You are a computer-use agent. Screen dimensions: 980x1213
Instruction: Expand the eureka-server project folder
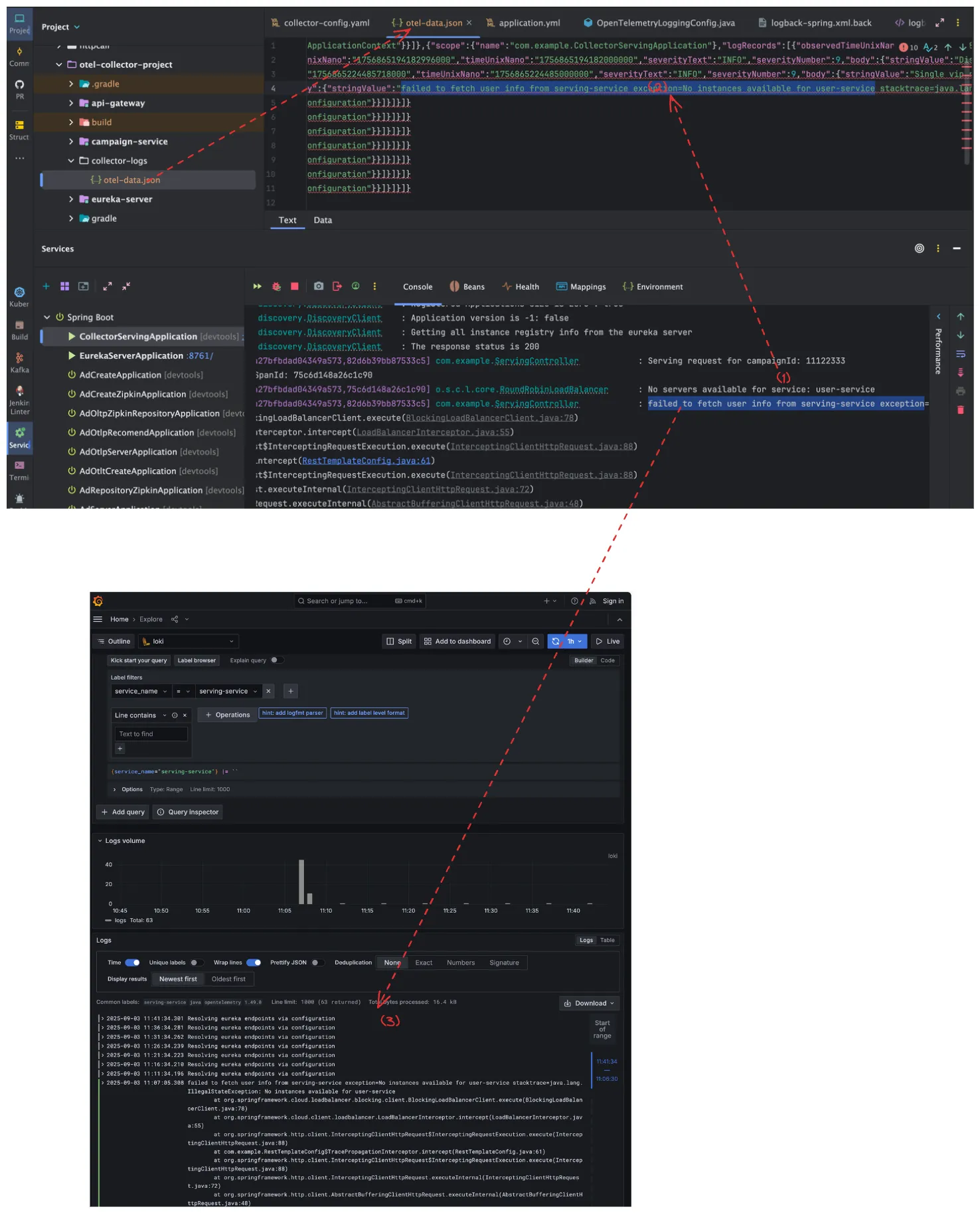71,199
